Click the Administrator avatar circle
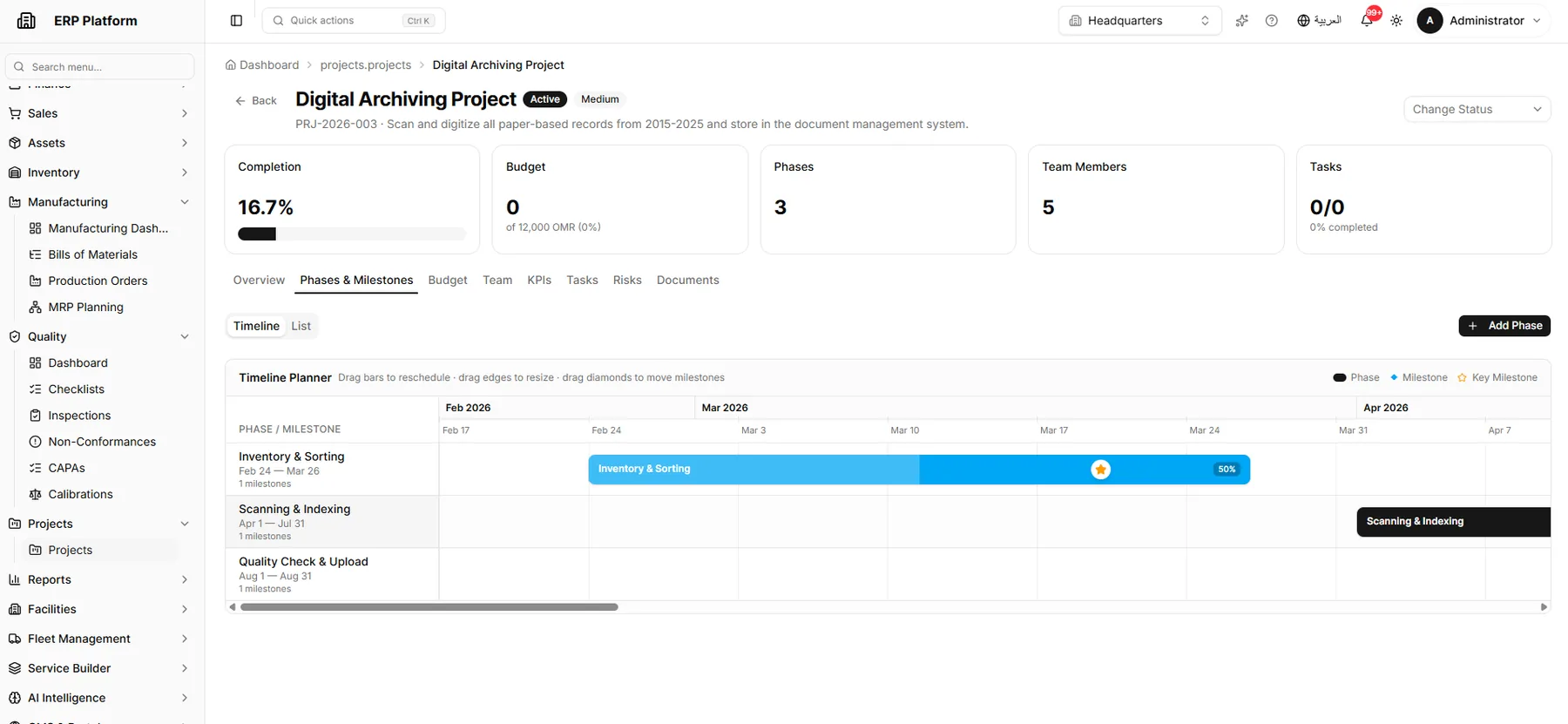Image resolution: width=1568 pixels, height=724 pixels. pos(1429,20)
